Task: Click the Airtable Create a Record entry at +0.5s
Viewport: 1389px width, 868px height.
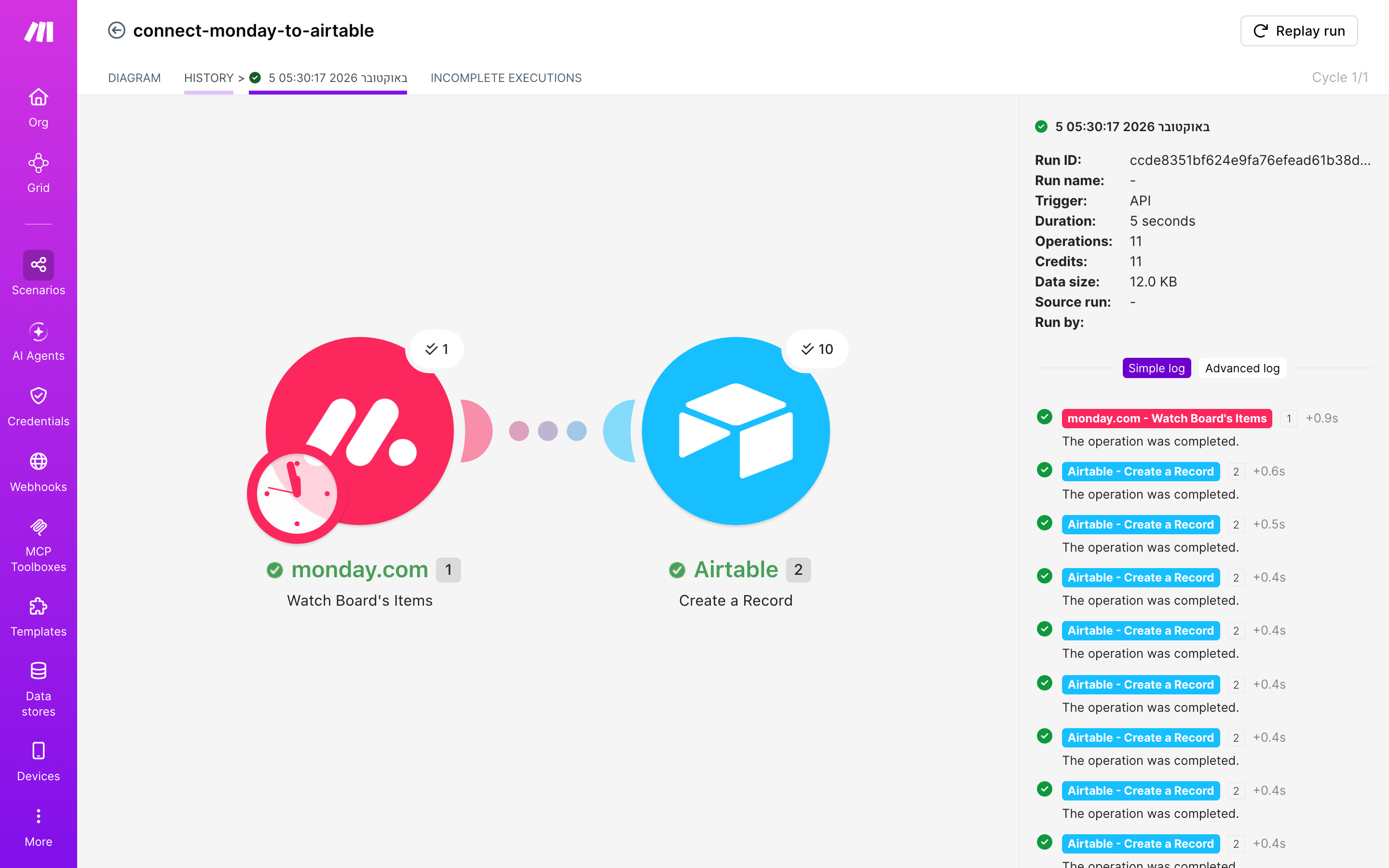Action: tap(1140, 524)
